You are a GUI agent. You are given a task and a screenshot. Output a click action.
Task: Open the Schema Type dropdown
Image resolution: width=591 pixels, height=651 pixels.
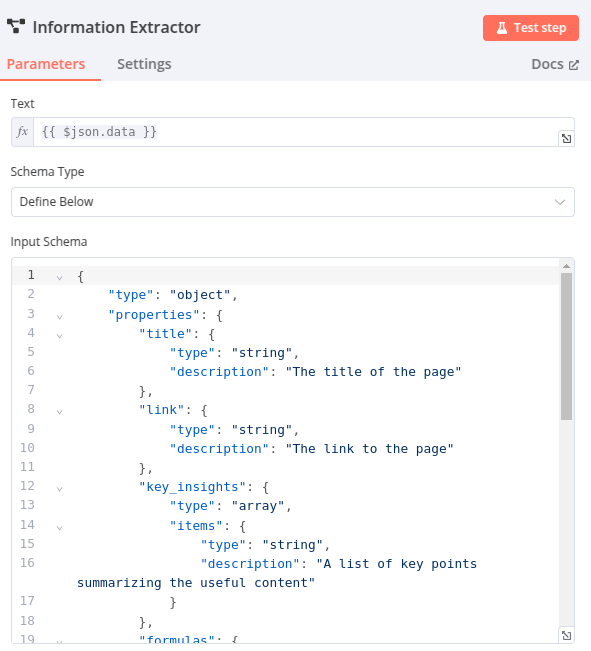[293, 202]
